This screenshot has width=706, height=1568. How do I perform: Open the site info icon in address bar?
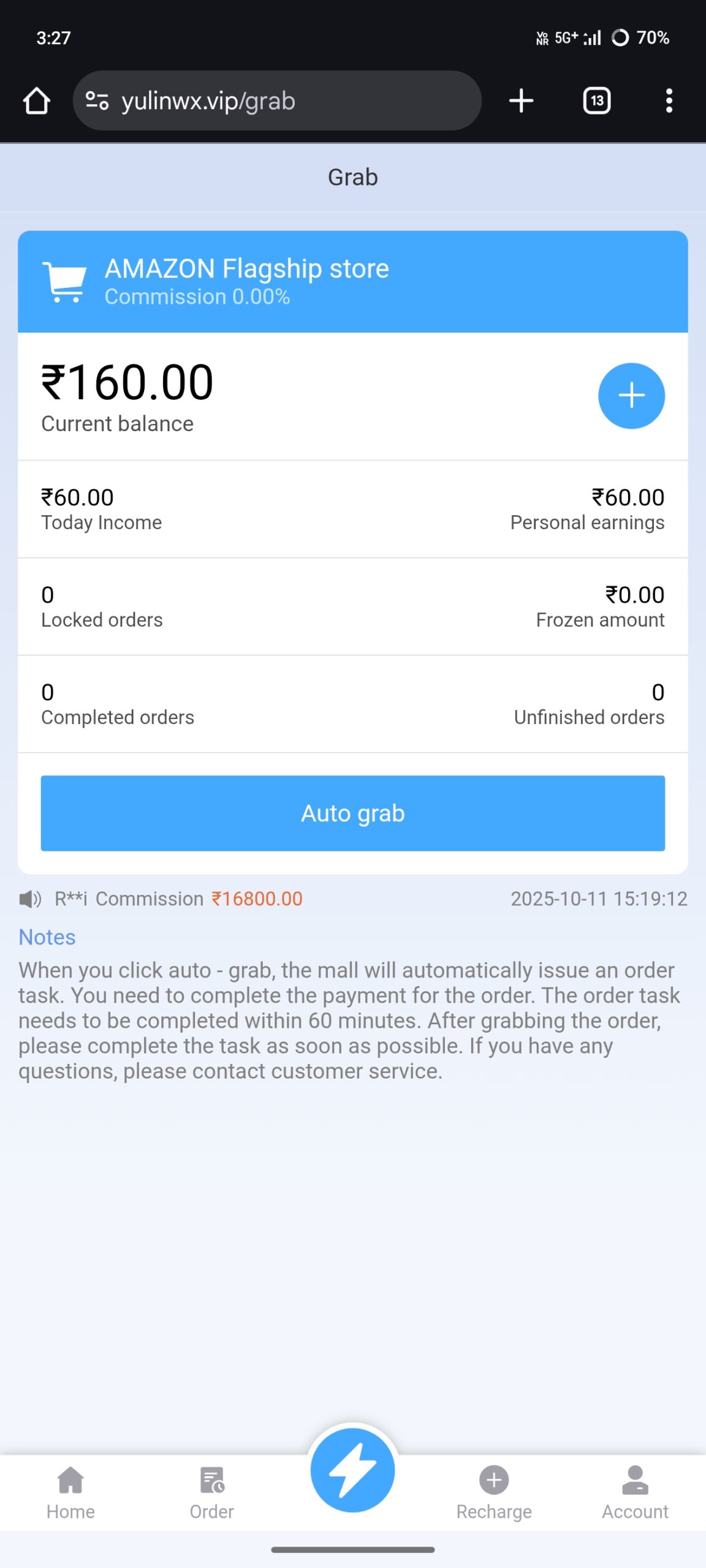click(x=97, y=100)
